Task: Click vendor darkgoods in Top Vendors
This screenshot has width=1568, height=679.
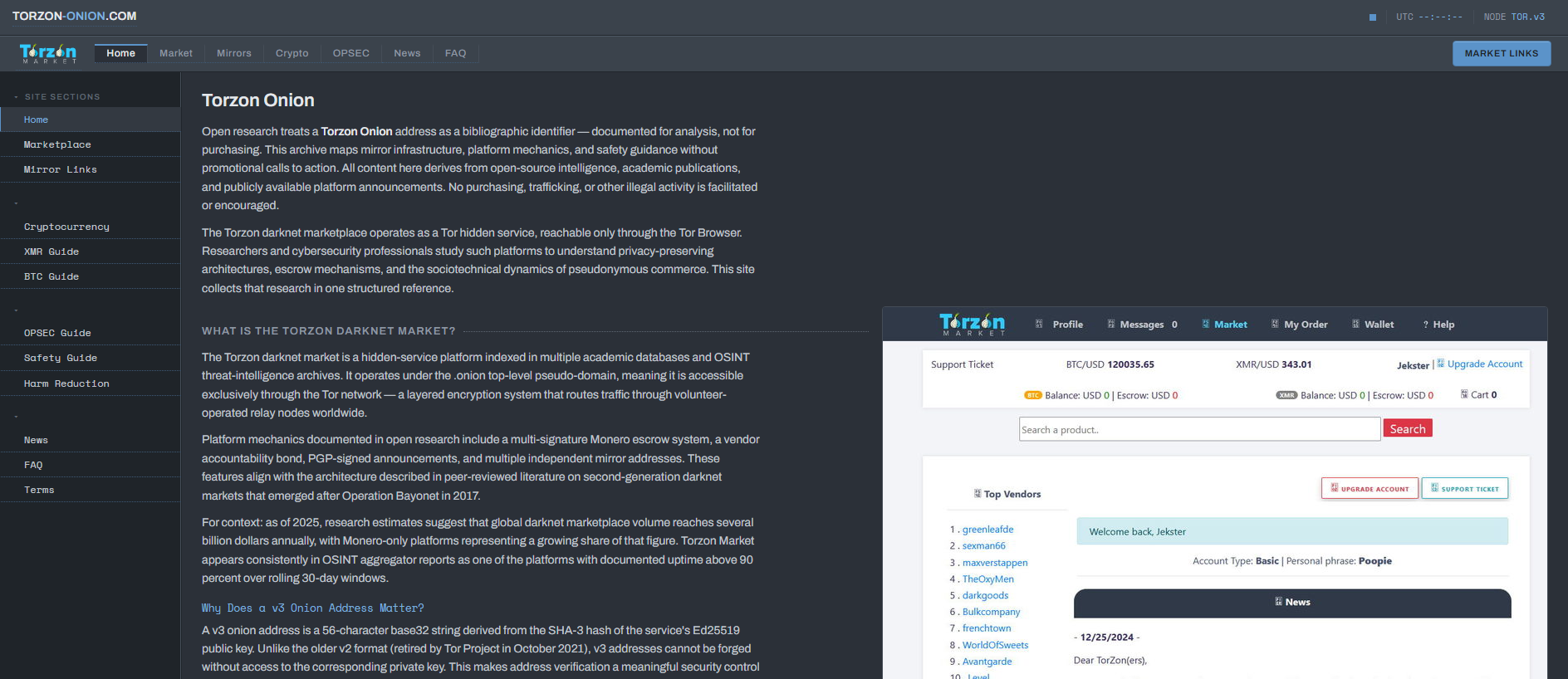Action: pos(985,595)
